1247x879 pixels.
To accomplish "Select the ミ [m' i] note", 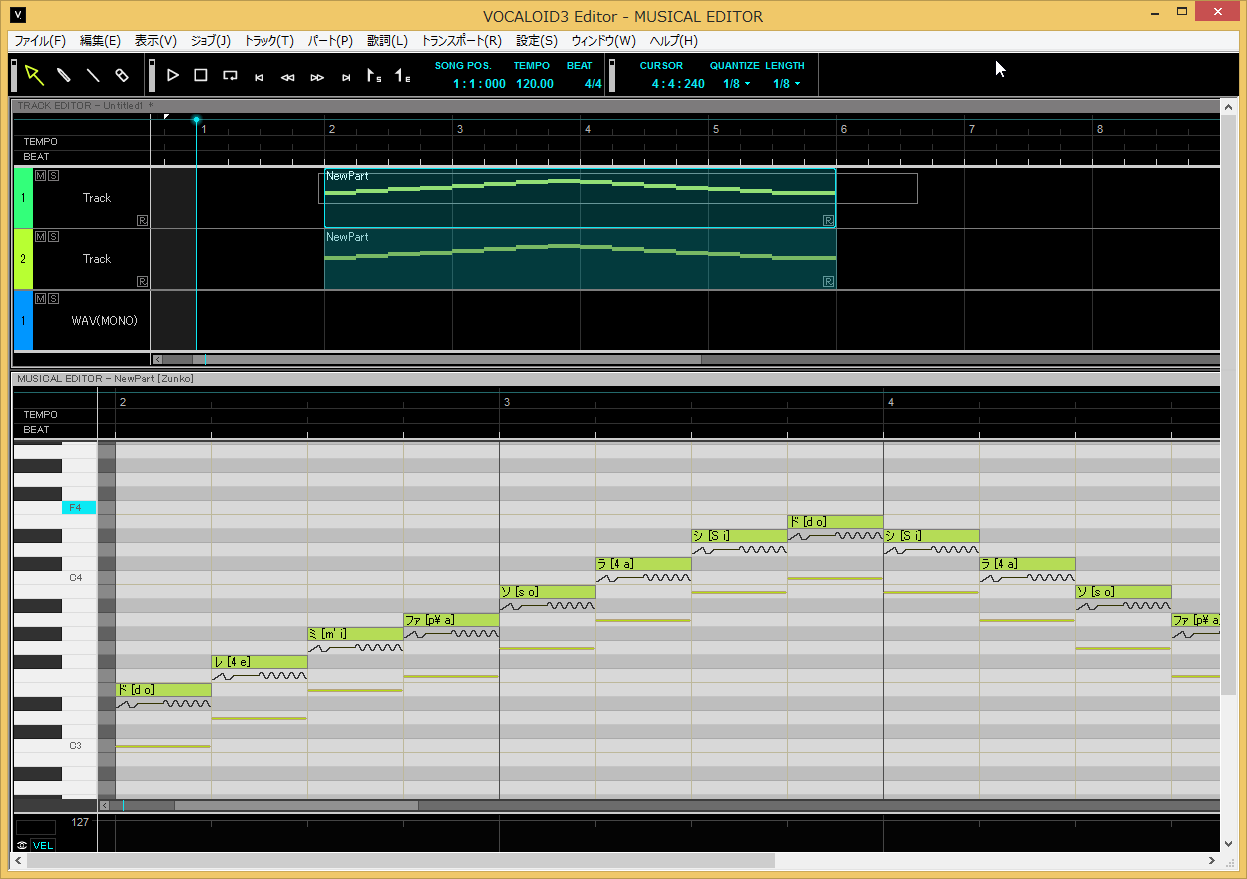I will click(x=356, y=633).
